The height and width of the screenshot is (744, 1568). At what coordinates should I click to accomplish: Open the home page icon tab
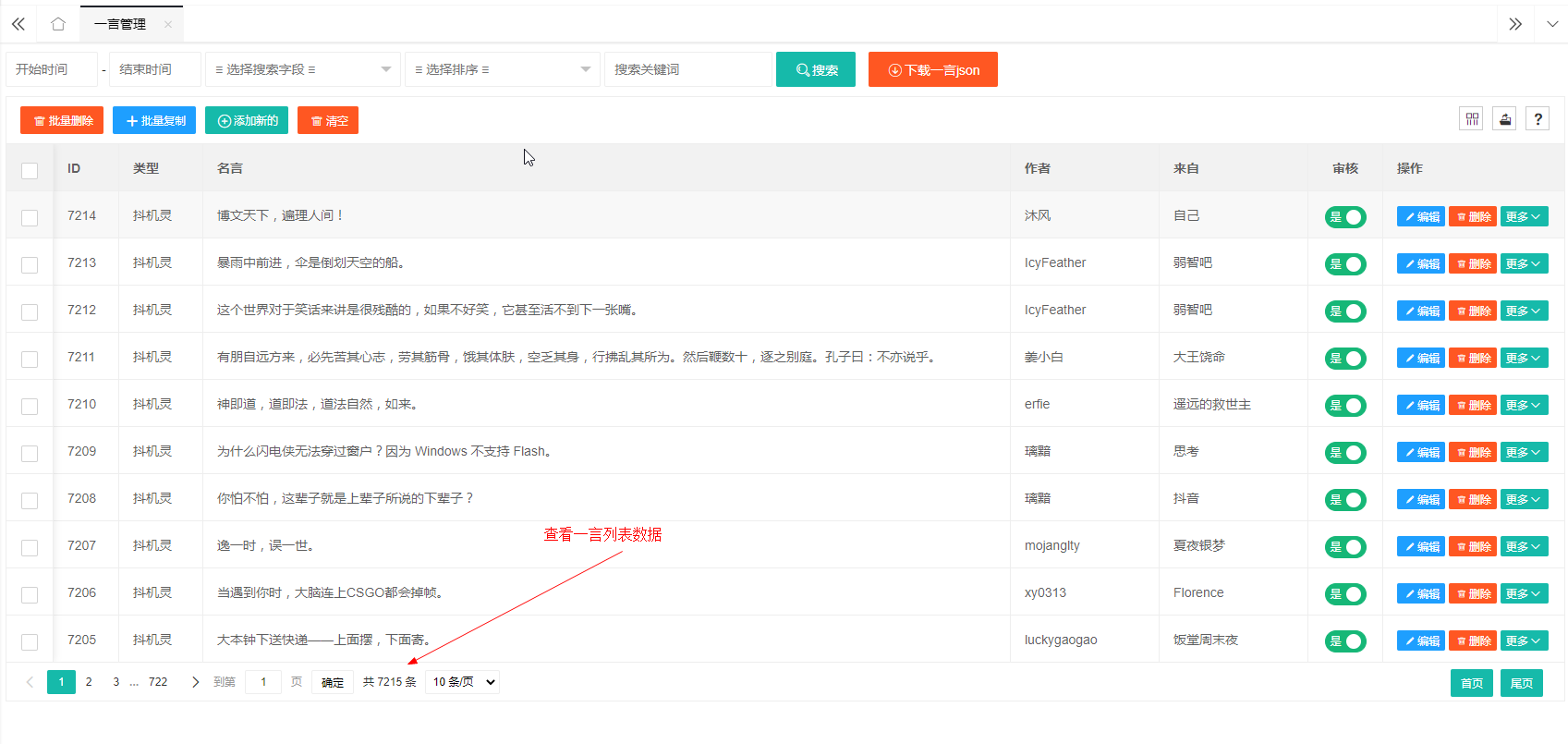(58, 24)
